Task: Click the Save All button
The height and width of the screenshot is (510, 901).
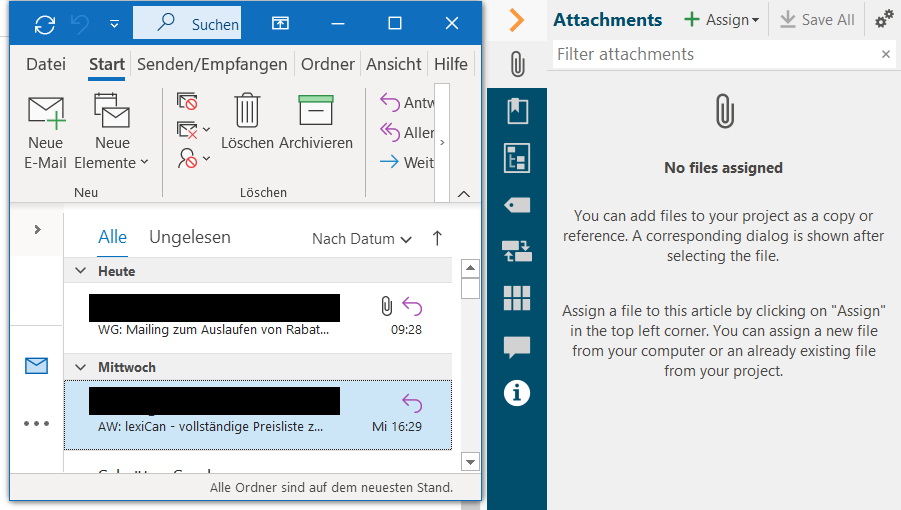Action: tap(817, 20)
